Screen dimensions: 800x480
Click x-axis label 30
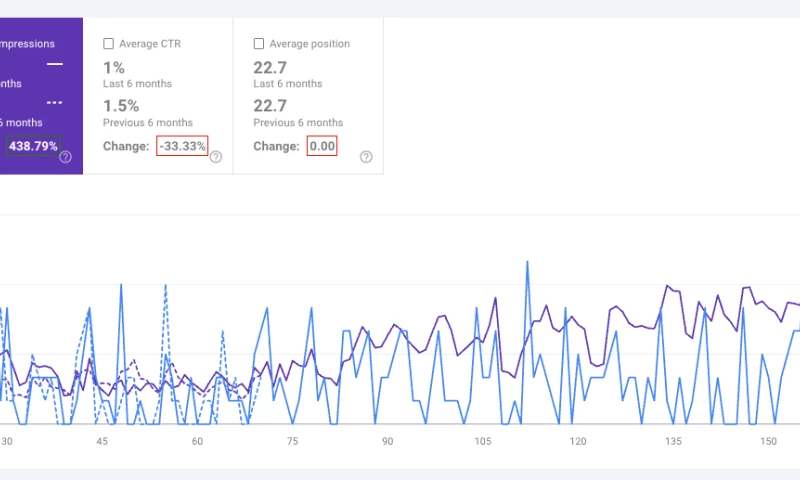click(x=7, y=441)
